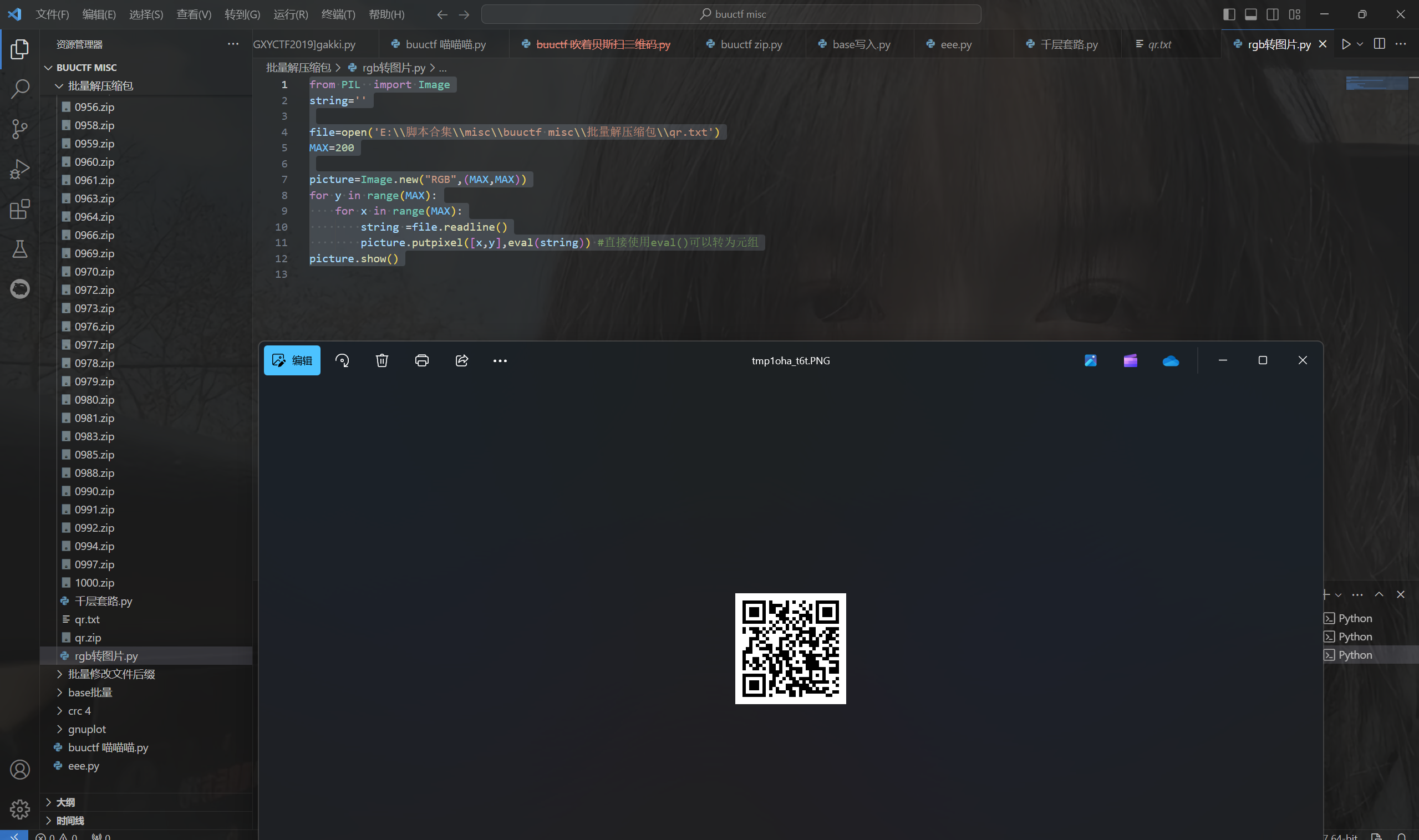Image resolution: width=1419 pixels, height=840 pixels.
Task: Click the Edit button in Photos viewer
Action: 292,360
